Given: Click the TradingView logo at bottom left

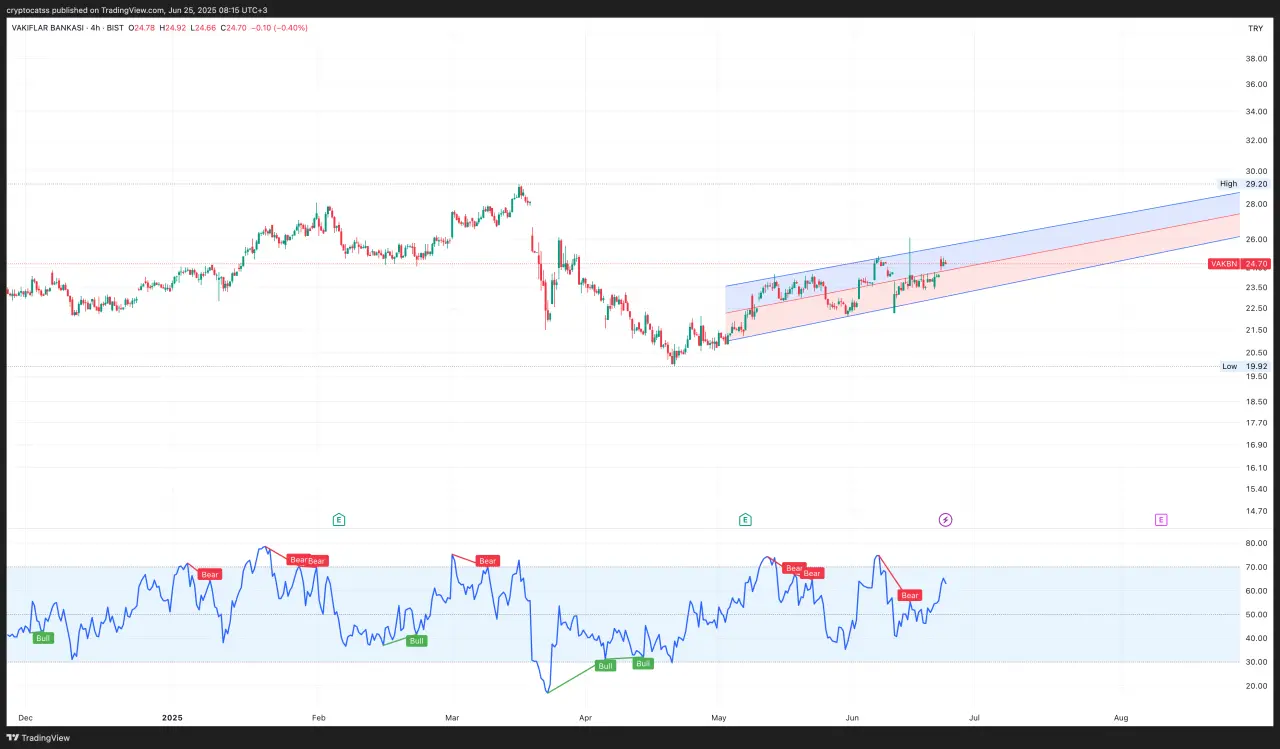Looking at the screenshot, I should [x=40, y=738].
